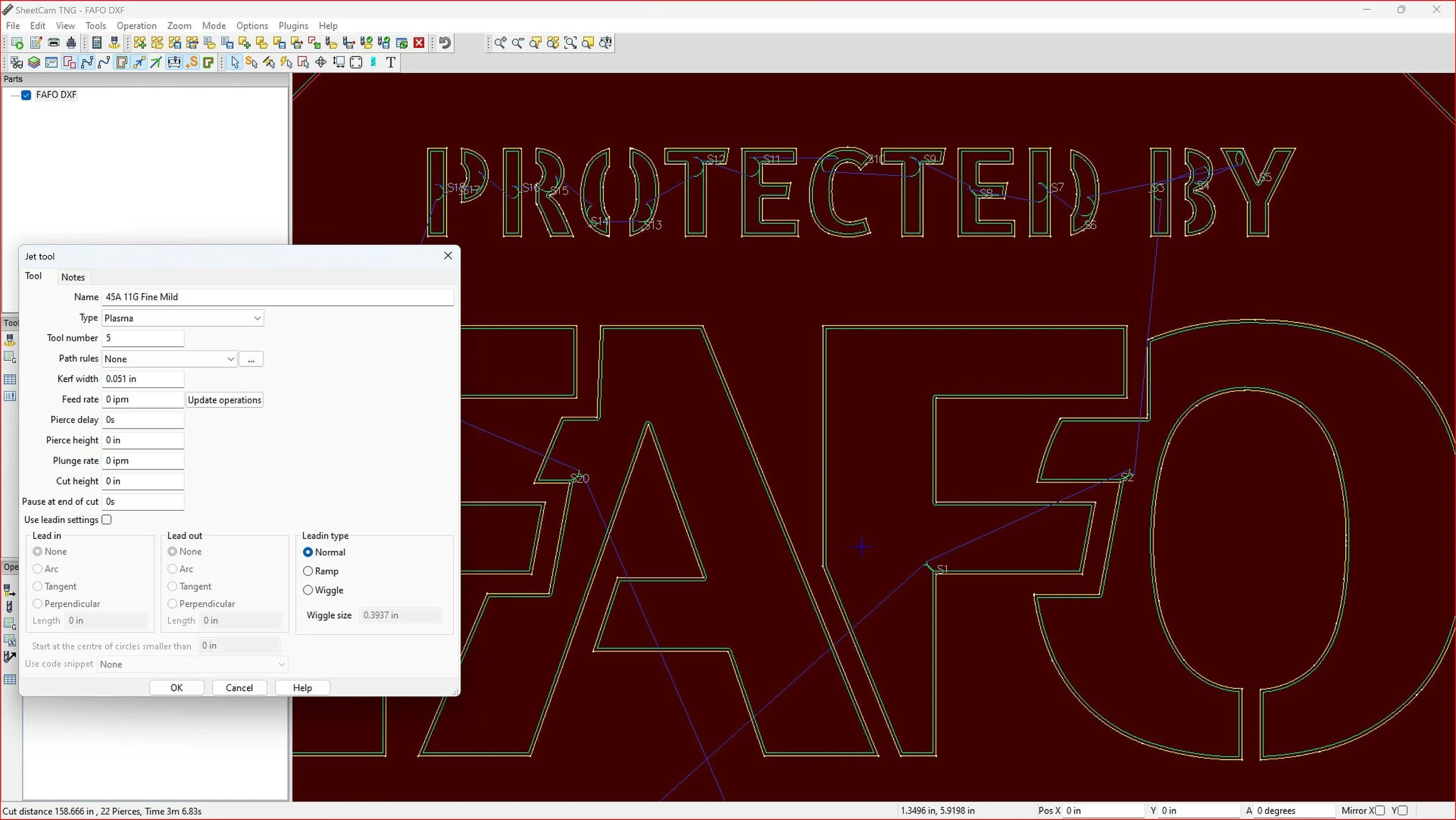The image size is (1456, 820).
Task: Click the calculator icon in the toolbar
Action: point(97,43)
